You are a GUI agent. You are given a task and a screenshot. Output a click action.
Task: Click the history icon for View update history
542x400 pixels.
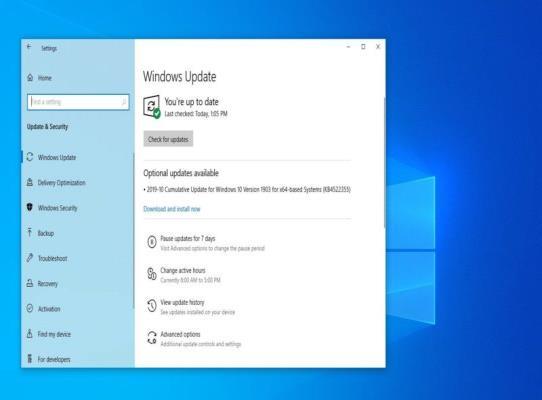click(152, 306)
